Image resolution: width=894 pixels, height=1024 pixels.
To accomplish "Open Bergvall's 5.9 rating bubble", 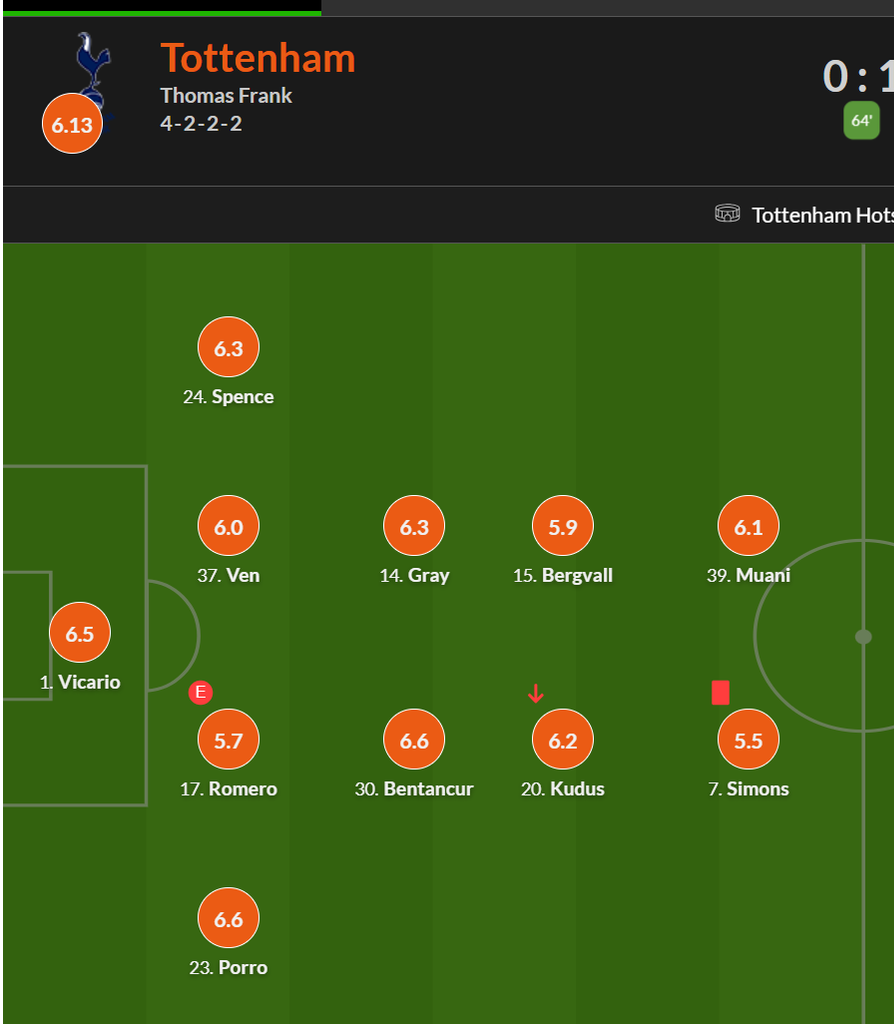I will pos(563,527).
